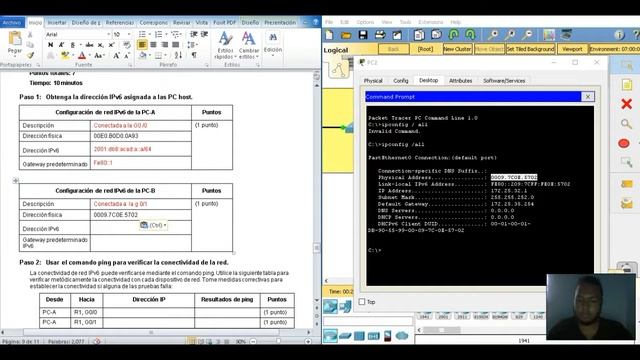Click the custom devices dialog icon
Viewport: 640px width, 360px height.
(566, 35)
